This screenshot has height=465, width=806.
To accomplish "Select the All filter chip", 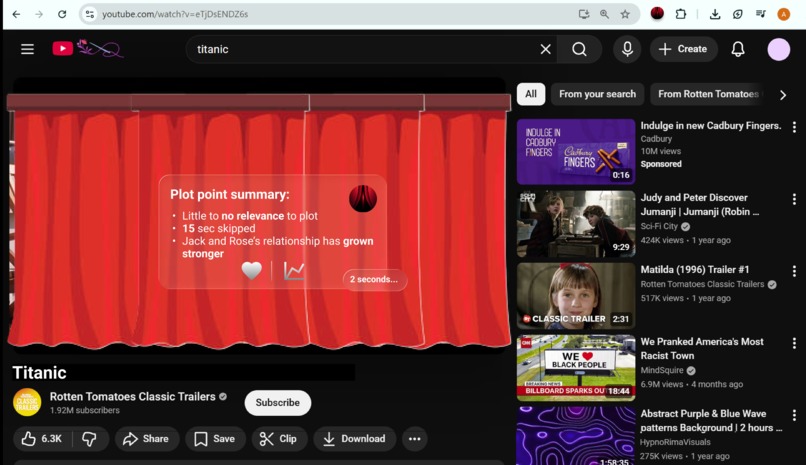I will [x=531, y=94].
